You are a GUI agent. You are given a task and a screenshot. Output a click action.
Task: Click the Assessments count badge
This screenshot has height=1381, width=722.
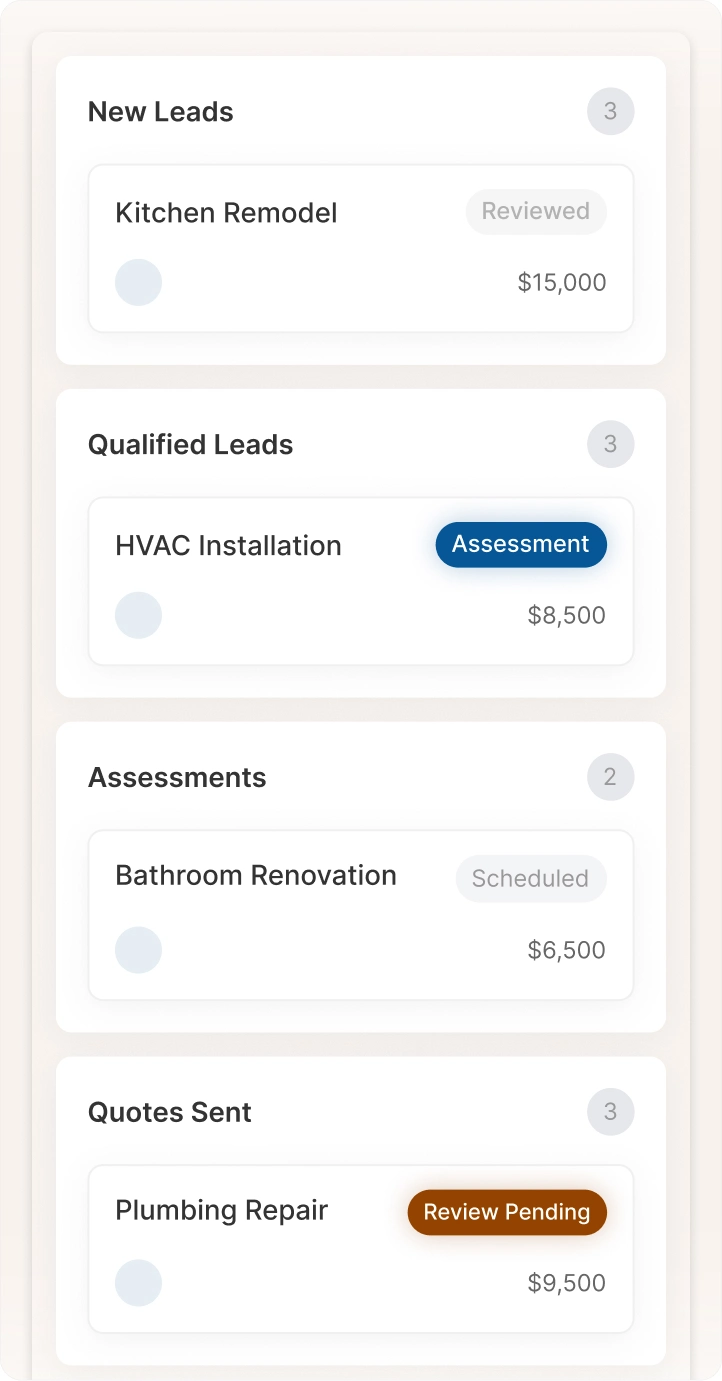[610, 777]
